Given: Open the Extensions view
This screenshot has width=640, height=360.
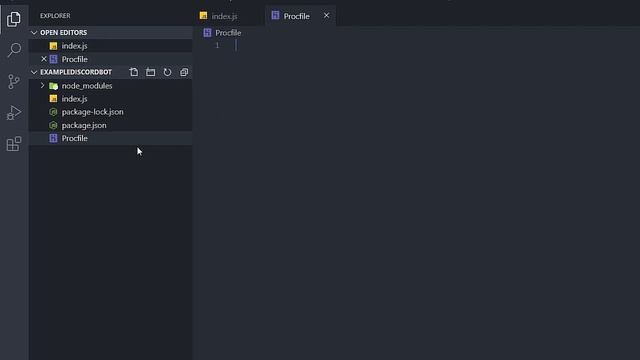Looking at the screenshot, I should 14,144.
